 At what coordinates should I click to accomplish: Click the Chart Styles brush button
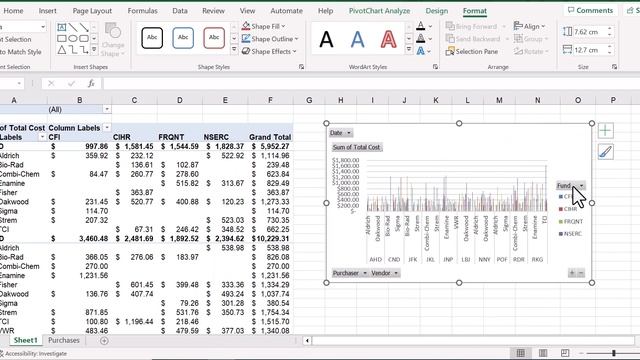[x=605, y=152]
